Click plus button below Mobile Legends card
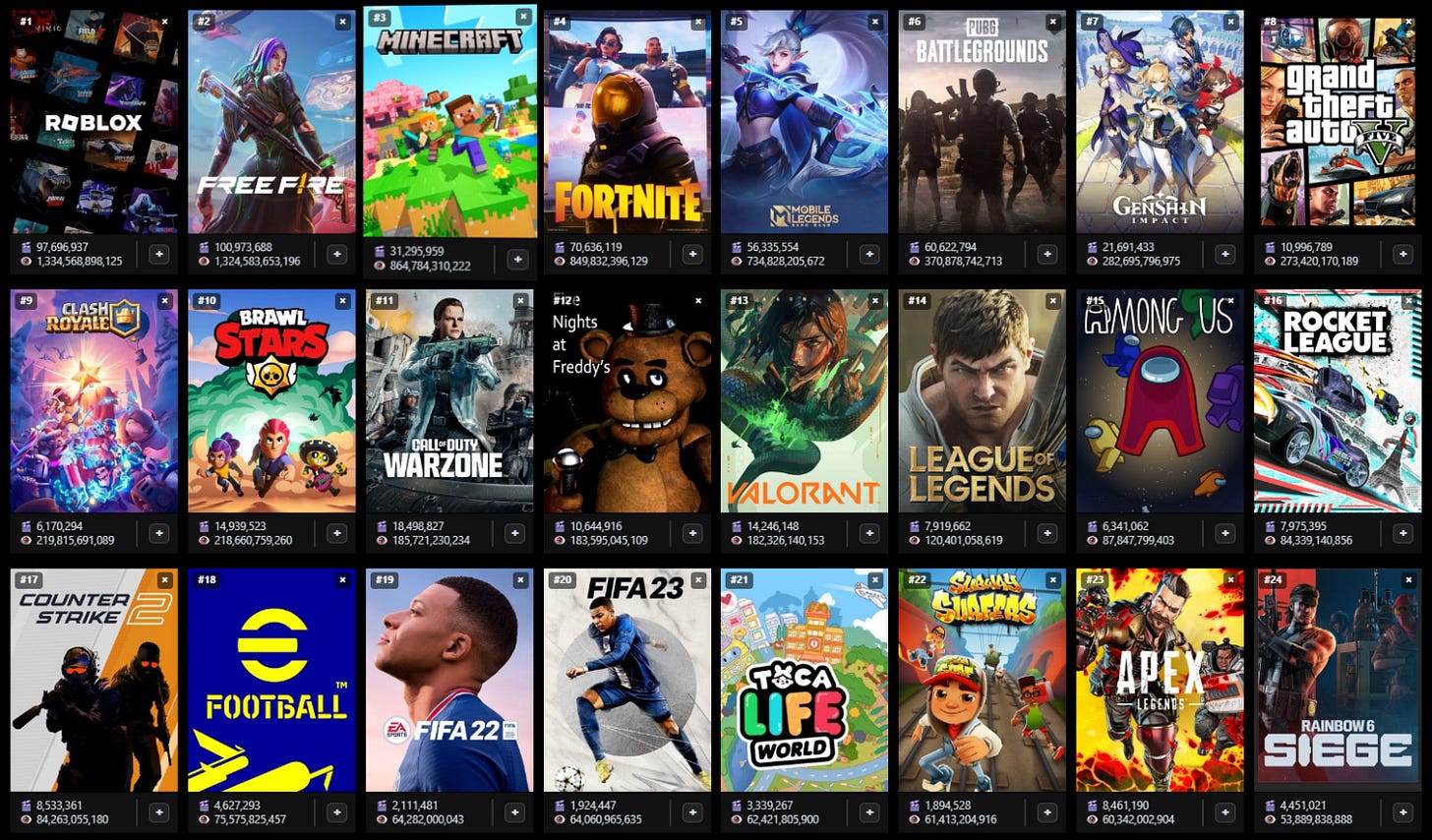Image resolution: width=1432 pixels, height=840 pixels. coord(869,254)
